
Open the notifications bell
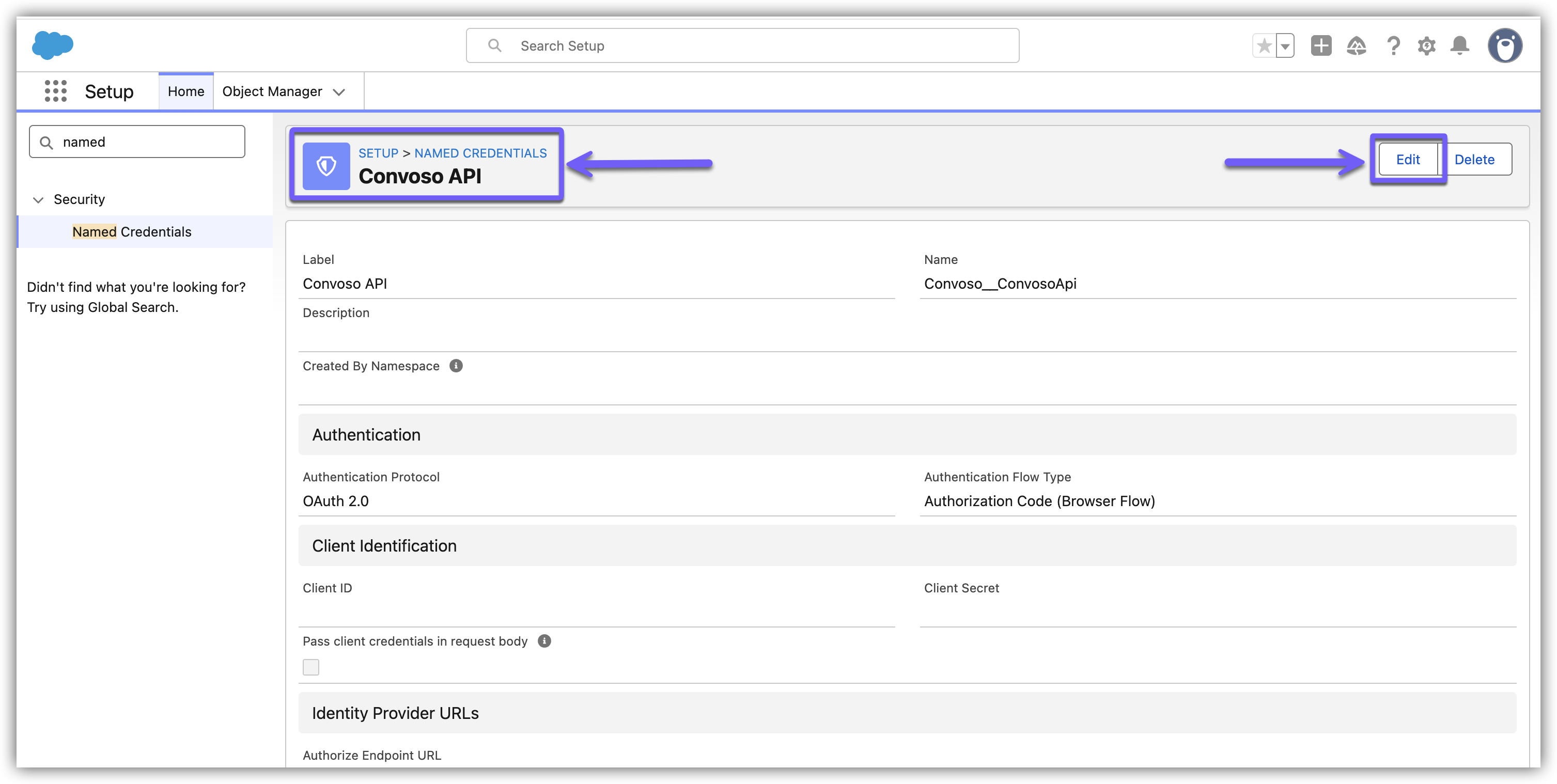coord(1460,46)
